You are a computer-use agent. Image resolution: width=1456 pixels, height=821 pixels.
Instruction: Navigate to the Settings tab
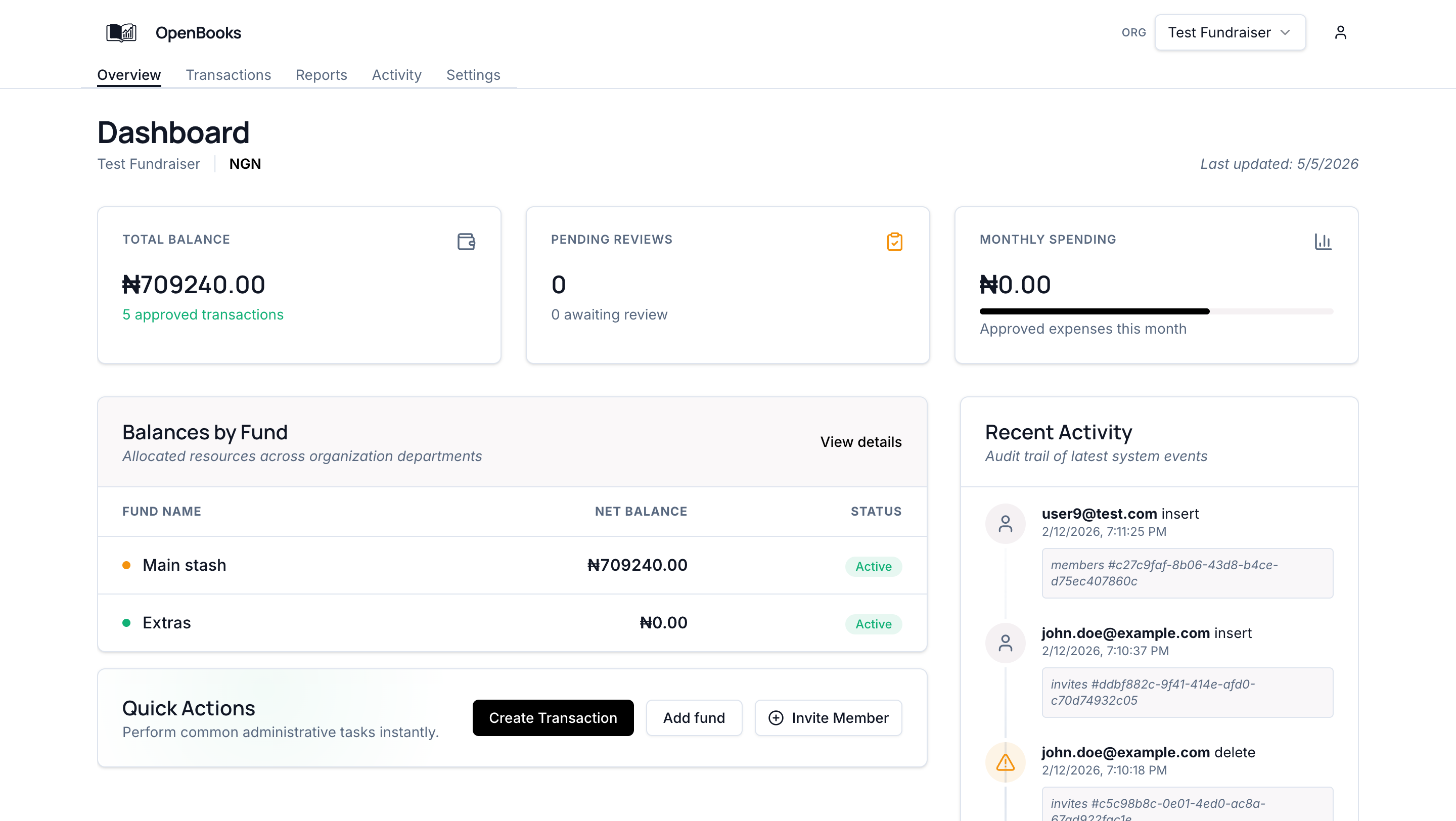(473, 75)
